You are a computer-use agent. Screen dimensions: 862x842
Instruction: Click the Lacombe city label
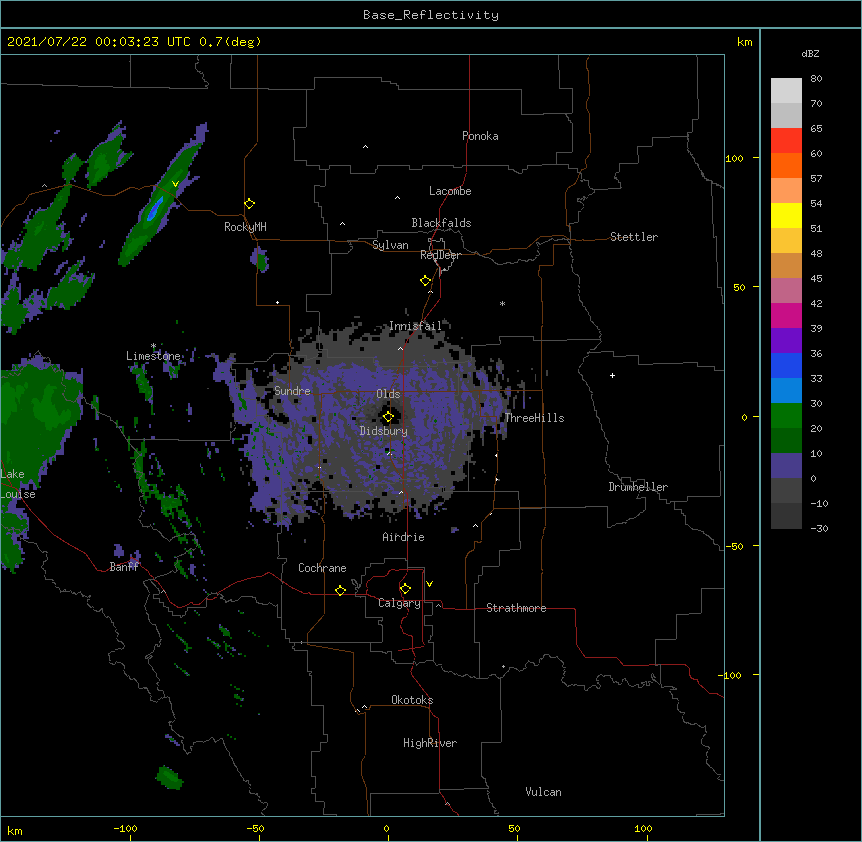pyautogui.click(x=450, y=191)
